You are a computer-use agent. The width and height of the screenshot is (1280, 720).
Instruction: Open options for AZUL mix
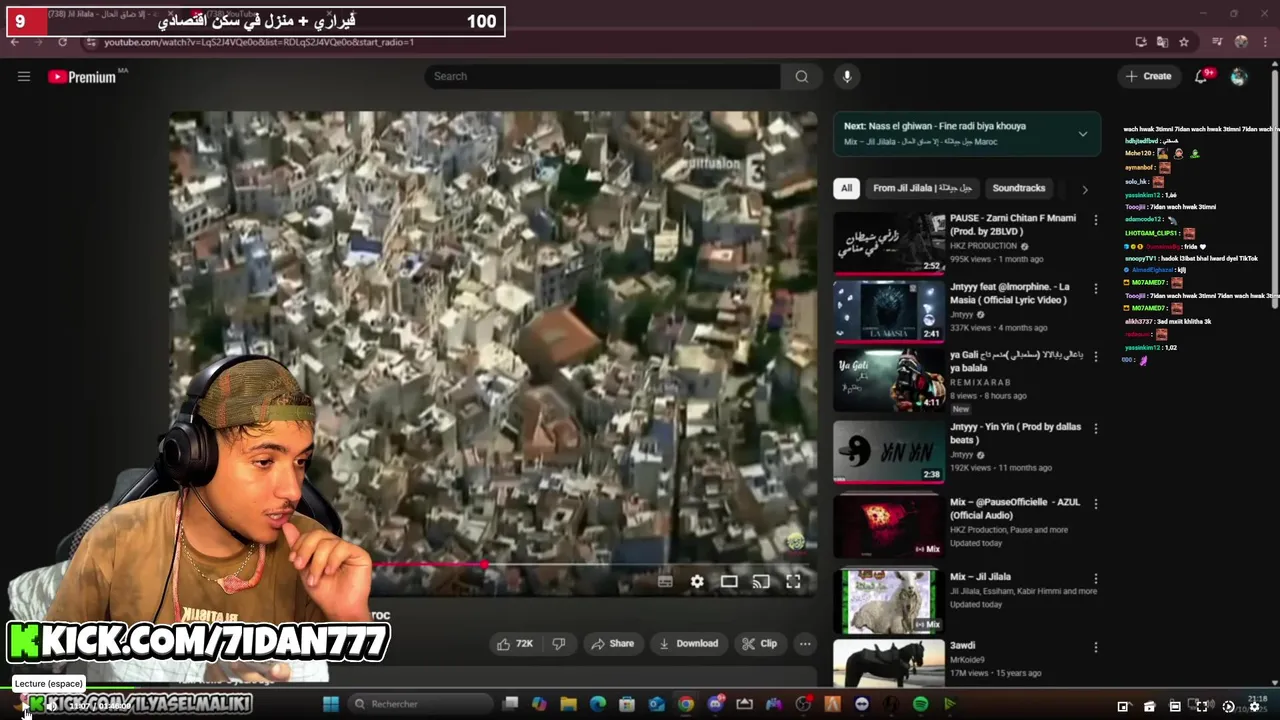pos(1096,504)
